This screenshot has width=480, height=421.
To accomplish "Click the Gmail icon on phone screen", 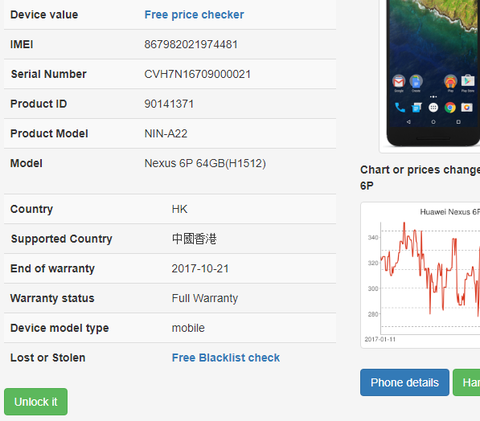I will coord(399,82).
